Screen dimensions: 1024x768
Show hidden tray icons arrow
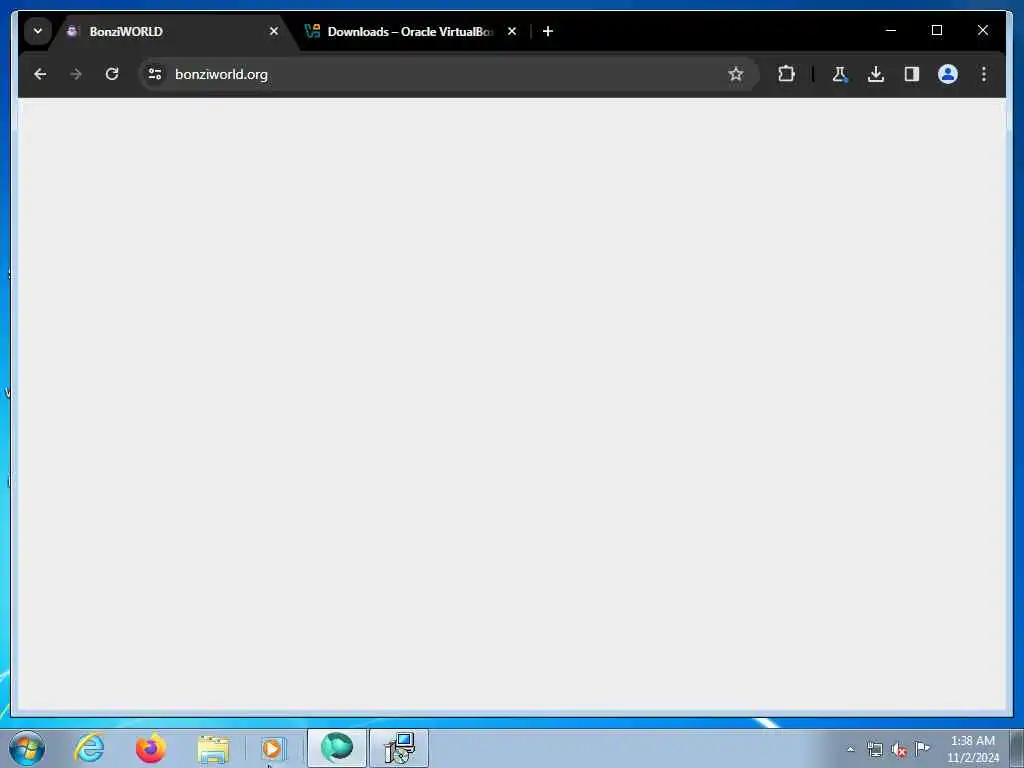[x=850, y=750]
